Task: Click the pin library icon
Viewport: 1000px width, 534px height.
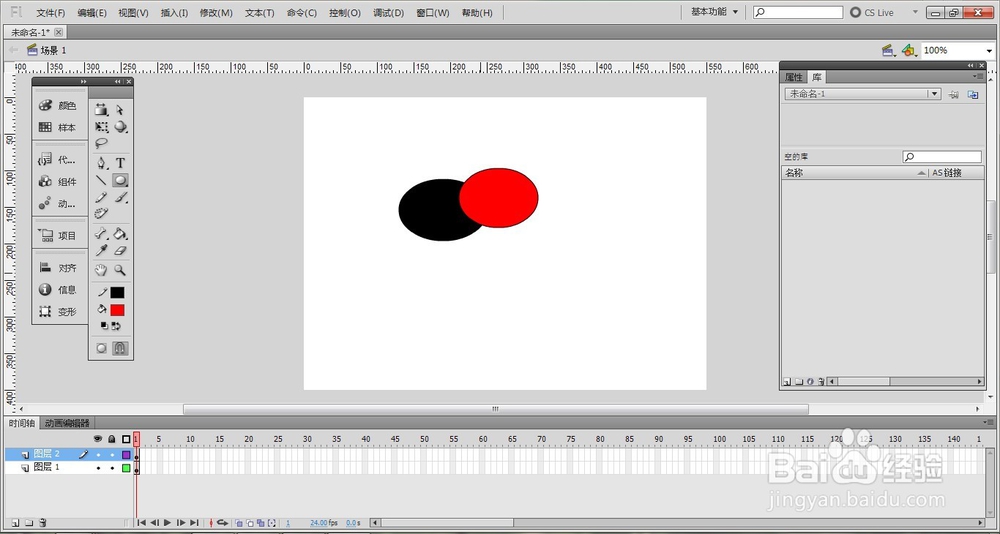Action: 953,94
